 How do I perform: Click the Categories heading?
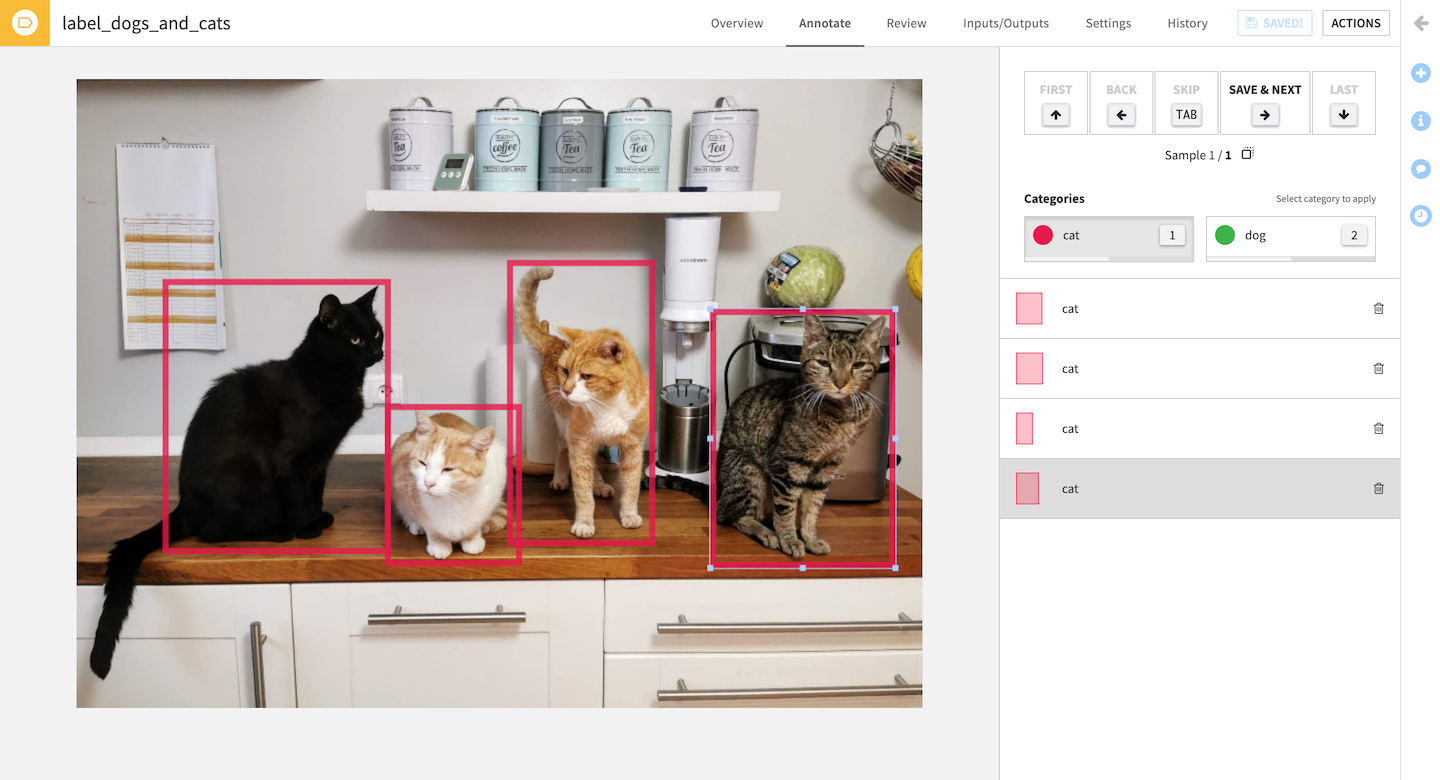pyautogui.click(x=1054, y=199)
